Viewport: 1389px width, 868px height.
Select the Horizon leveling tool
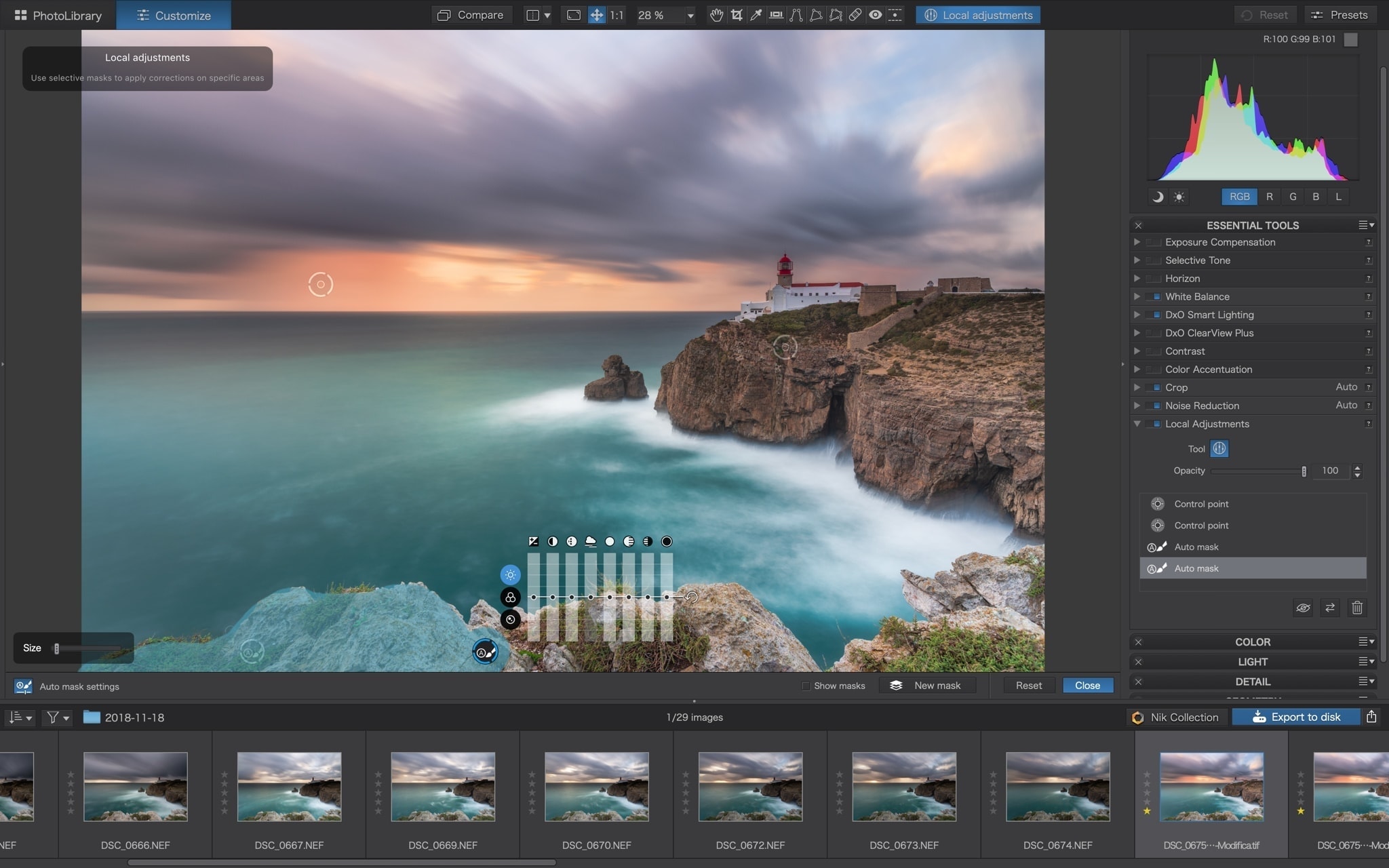click(x=776, y=15)
